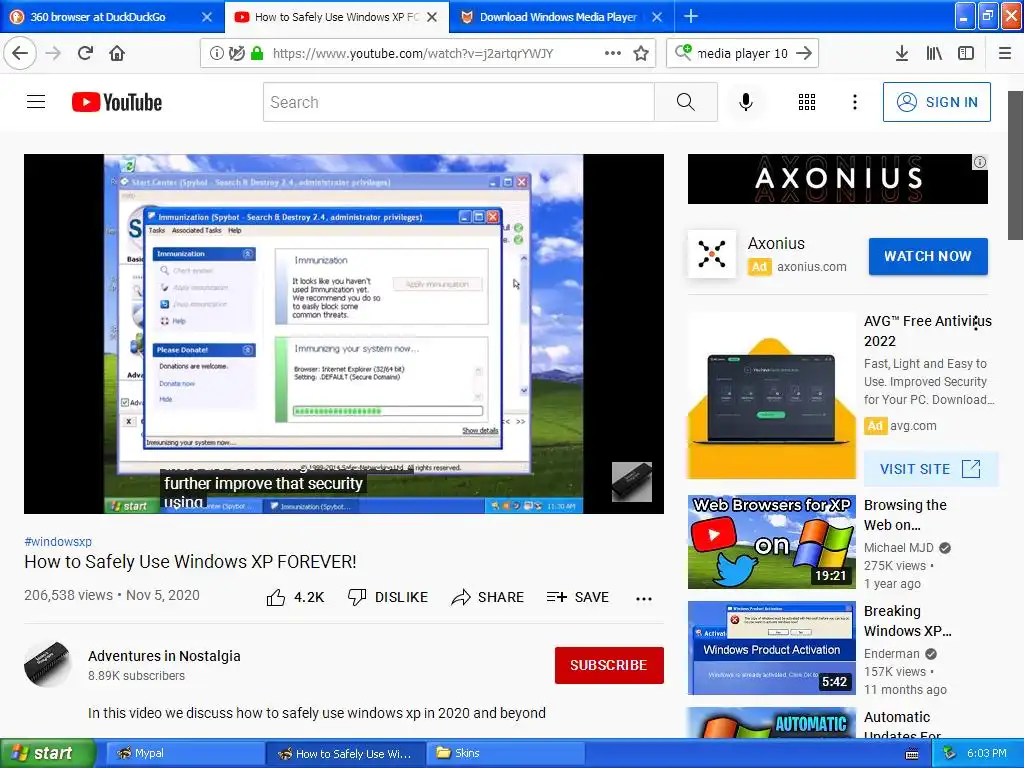Click the video player to pause

344,333
